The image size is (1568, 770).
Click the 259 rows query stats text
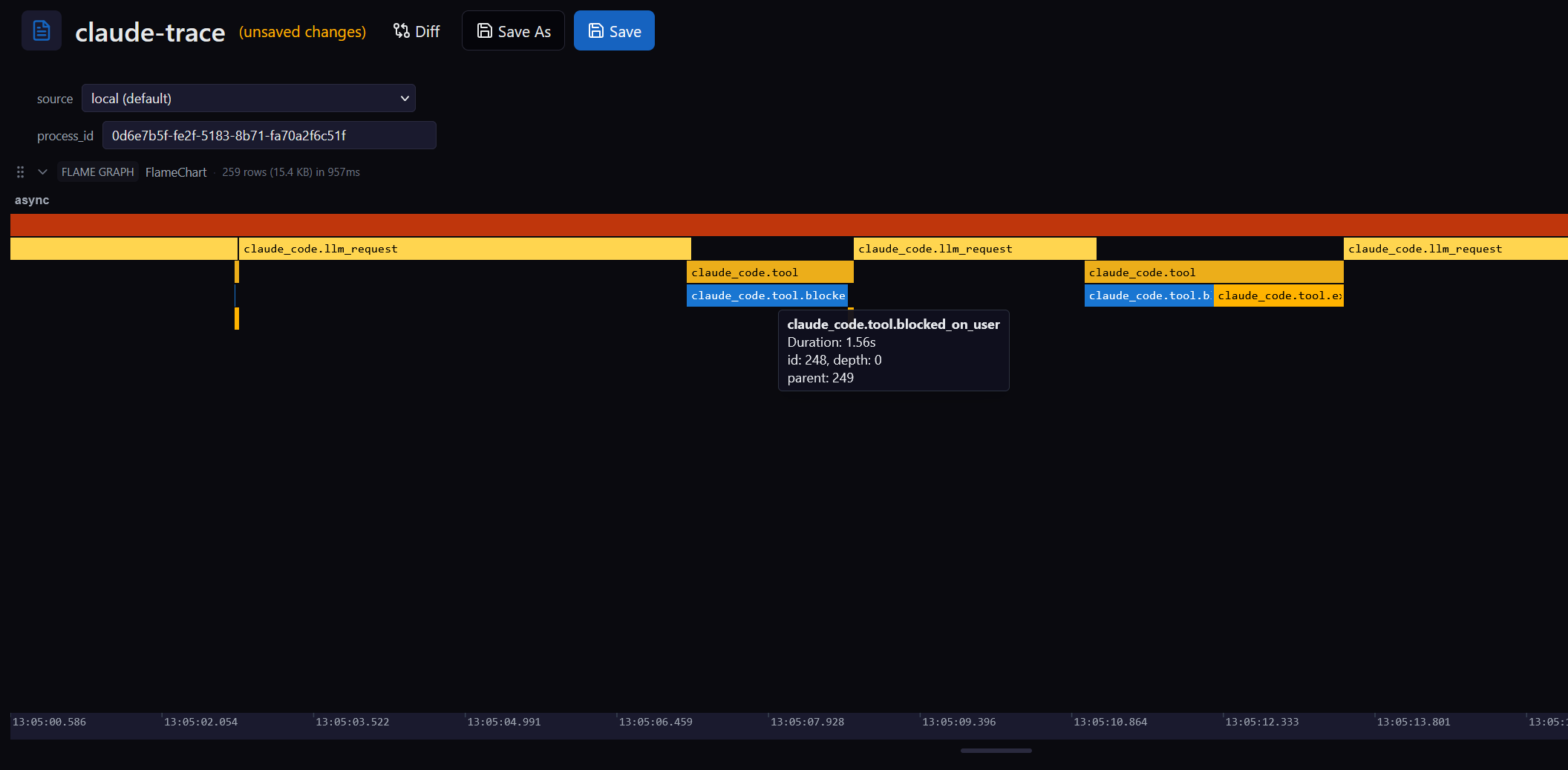[291, 172]
